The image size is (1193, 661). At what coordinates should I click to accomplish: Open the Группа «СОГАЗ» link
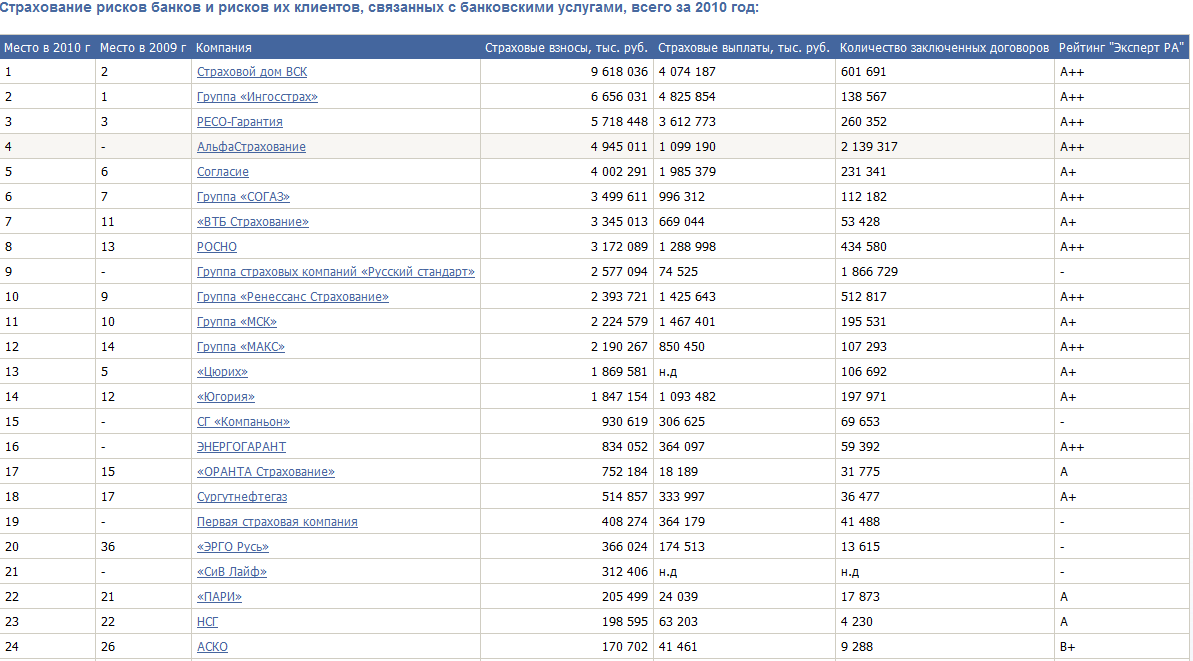[x=243, y=197]
